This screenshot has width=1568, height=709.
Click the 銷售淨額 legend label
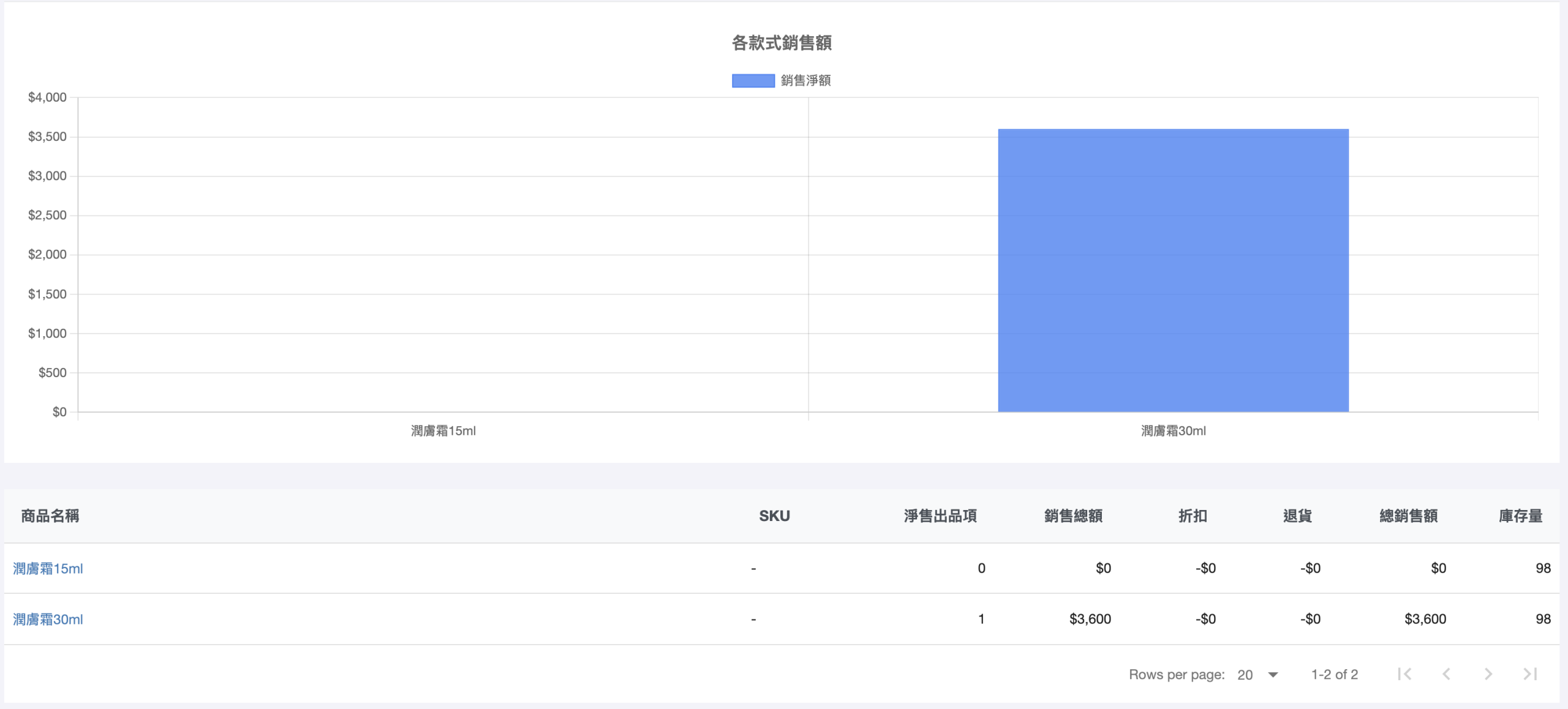[805, 81]
